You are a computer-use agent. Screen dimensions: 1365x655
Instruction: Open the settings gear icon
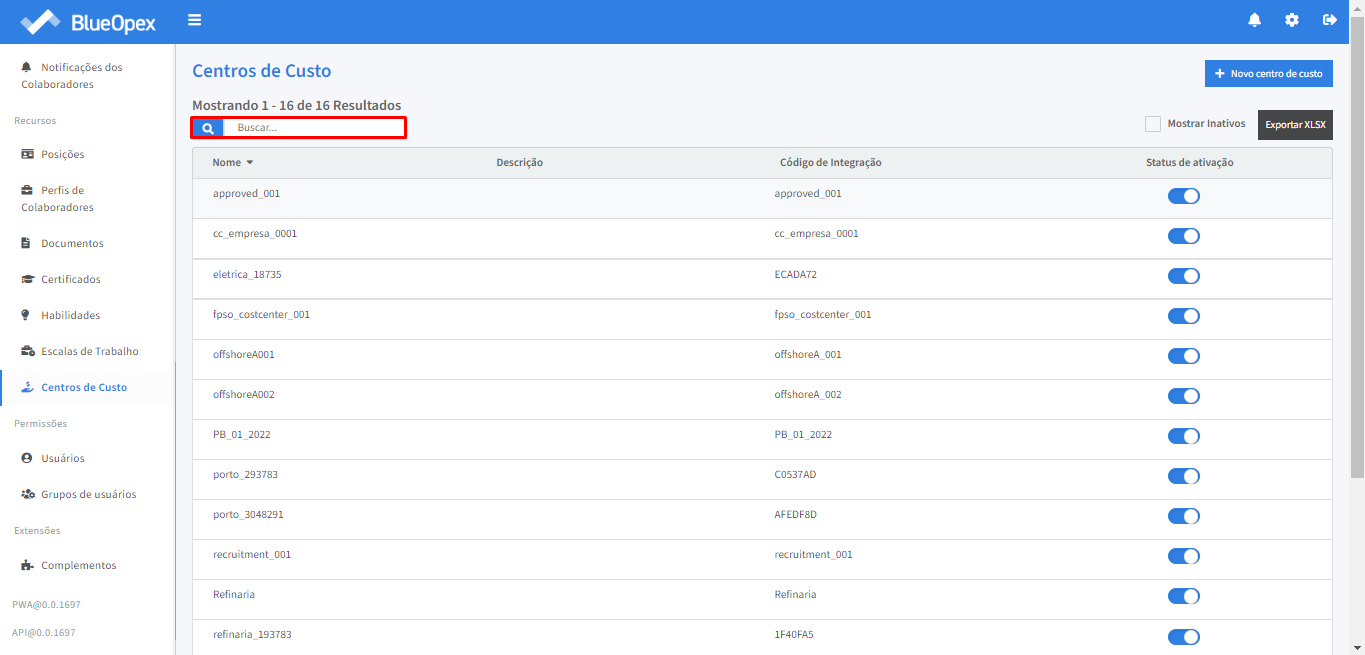click(x=1292, y=20)
